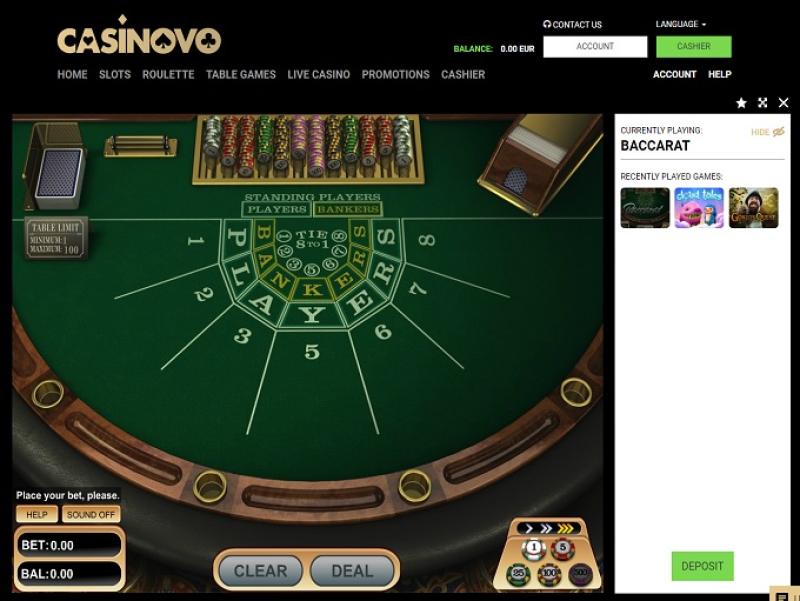
Task: Click the DEAL button
Action: point(352,570)
